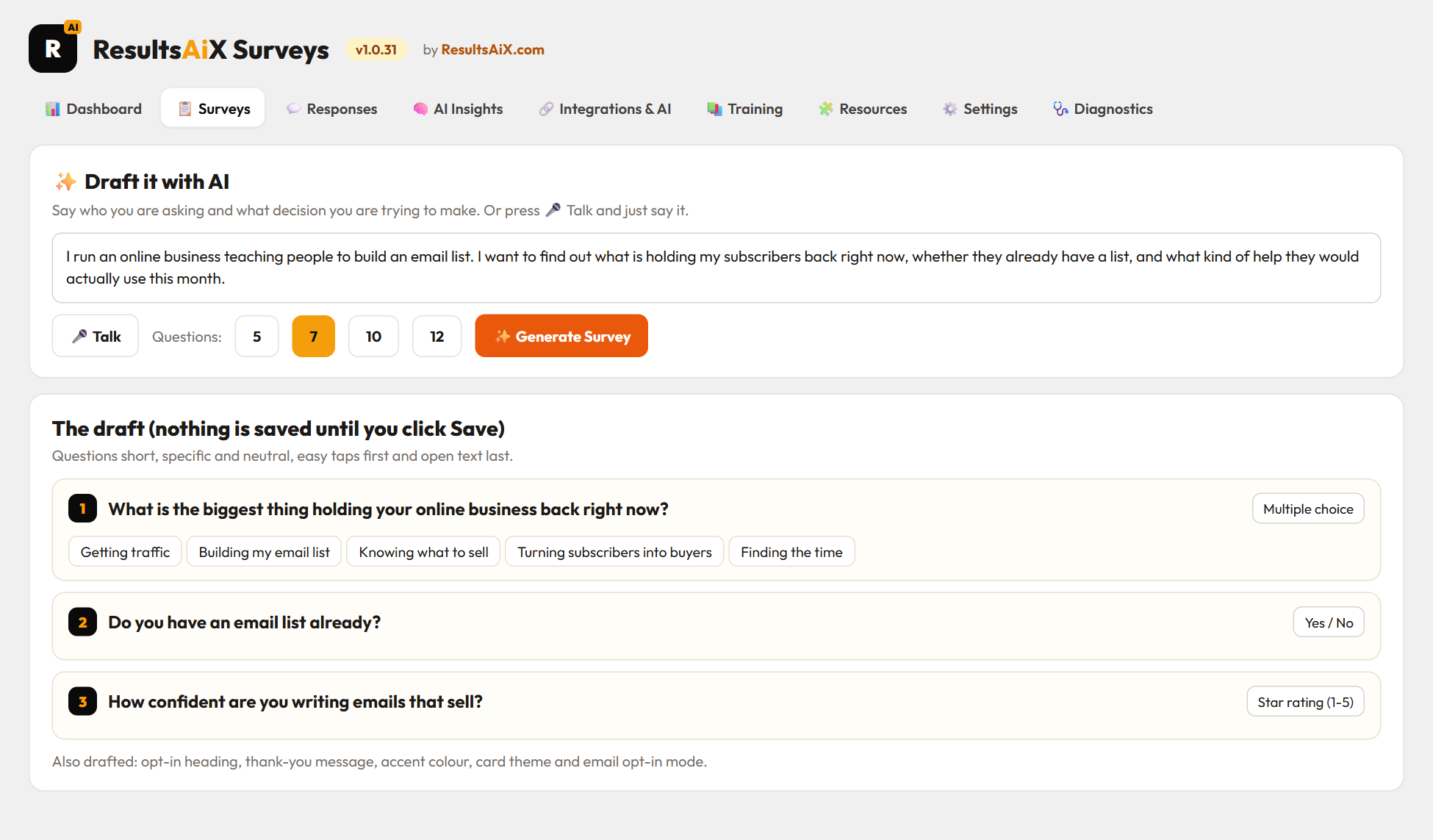Select the Finding the time chip
This screenshot has height=840, width=1433.
coord(791,552)
